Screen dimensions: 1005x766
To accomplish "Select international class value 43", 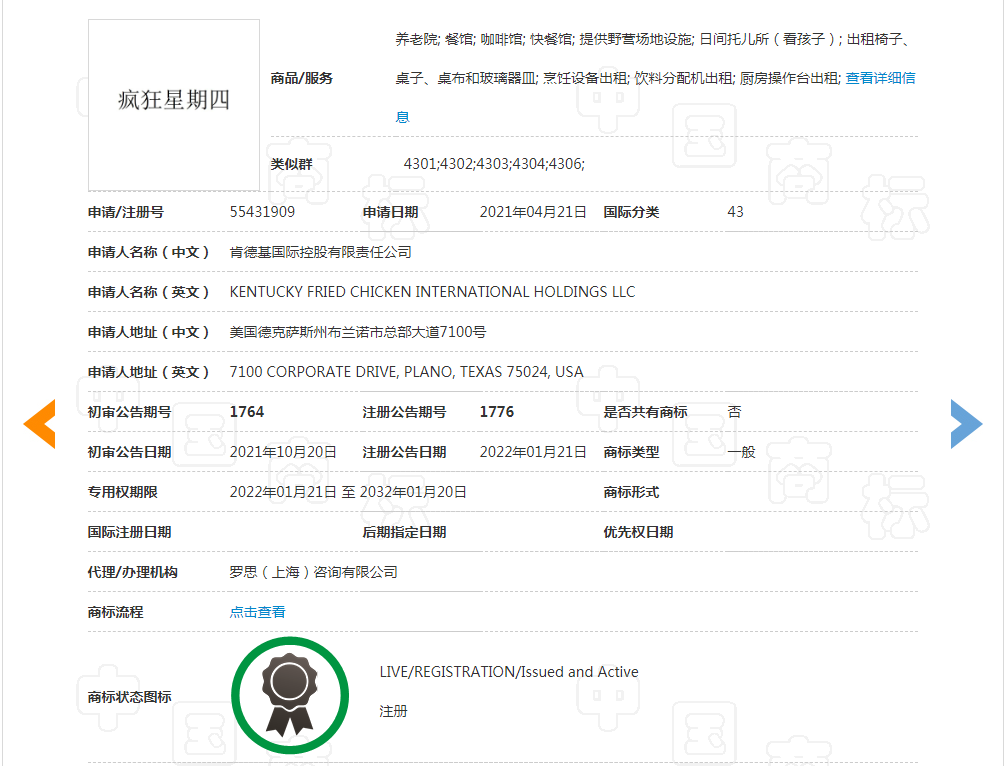I will coord(735,212).
